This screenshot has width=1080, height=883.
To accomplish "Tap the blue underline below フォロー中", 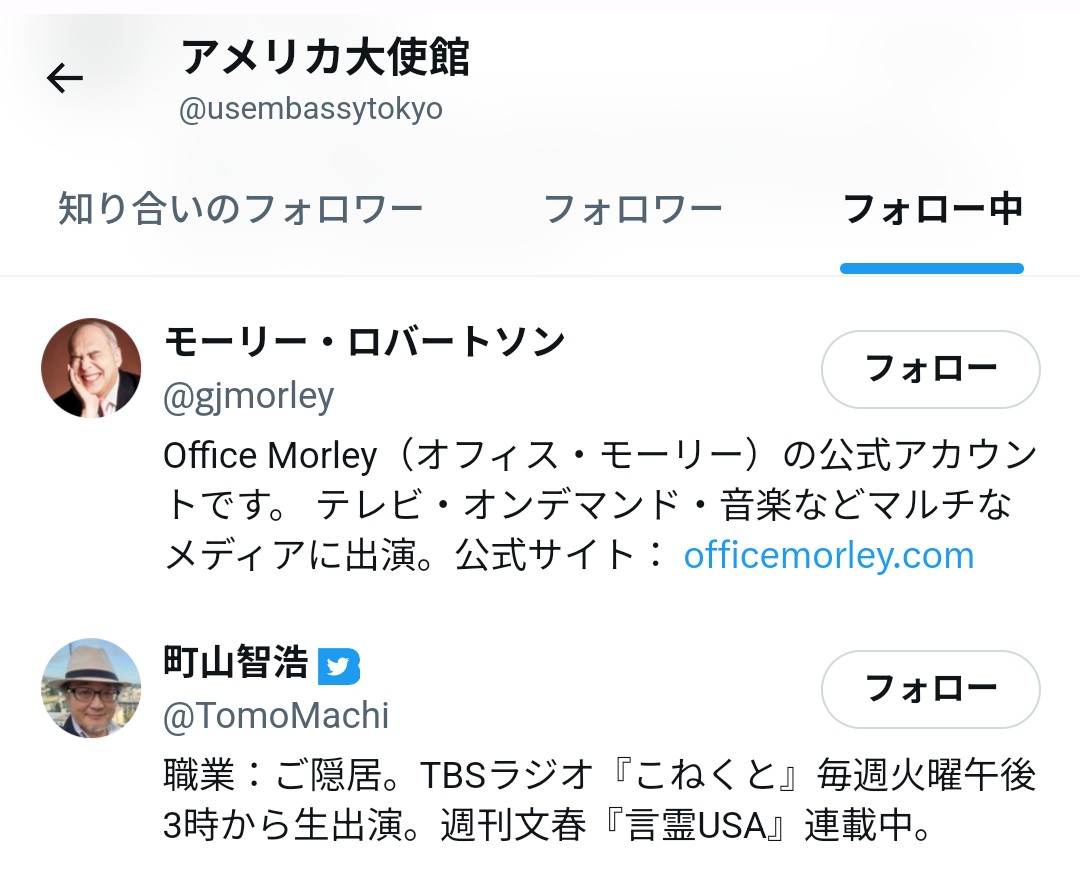I will [932, 268].
